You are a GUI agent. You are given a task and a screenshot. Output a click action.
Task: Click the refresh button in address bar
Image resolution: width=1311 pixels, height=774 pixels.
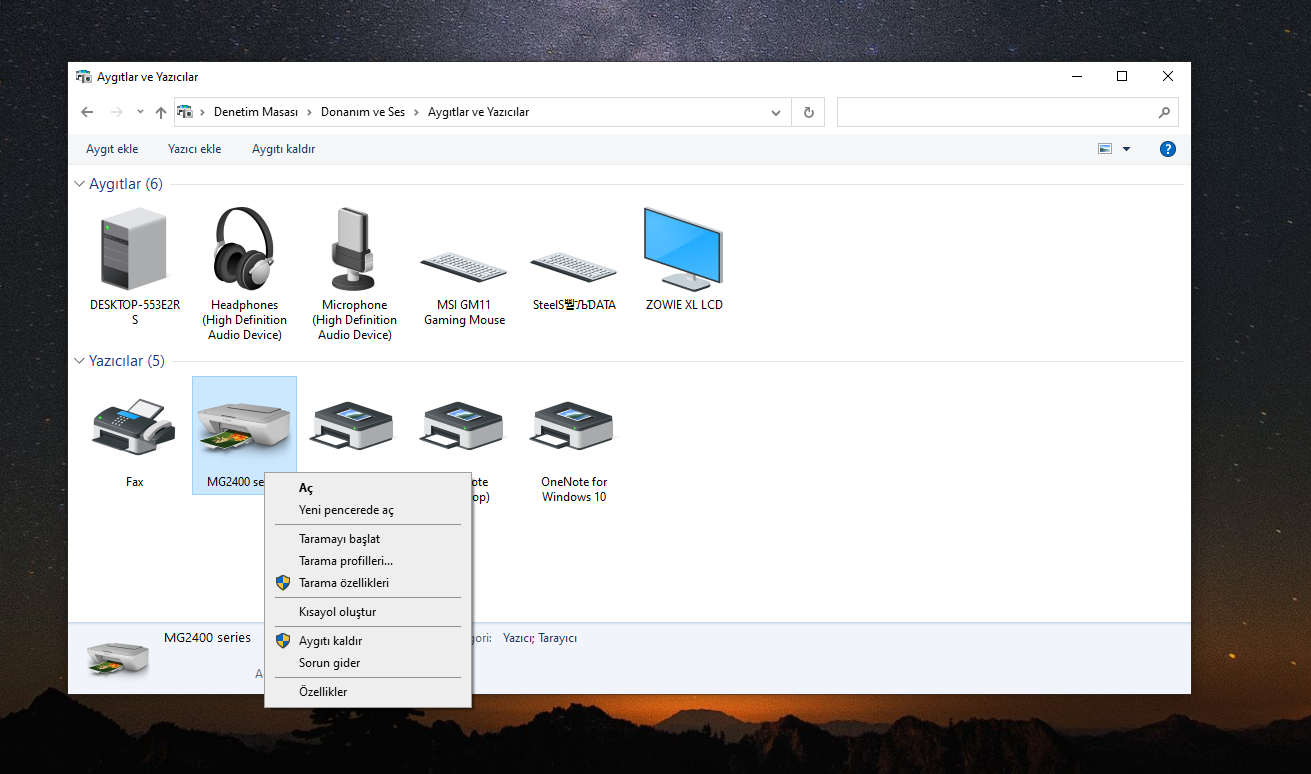pyautogui.click(x=808, y=112)
